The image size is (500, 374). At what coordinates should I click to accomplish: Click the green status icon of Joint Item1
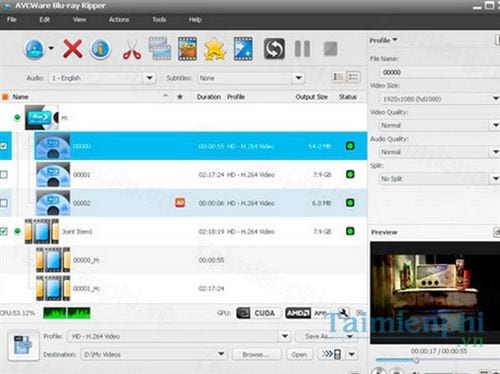point(350,231)
